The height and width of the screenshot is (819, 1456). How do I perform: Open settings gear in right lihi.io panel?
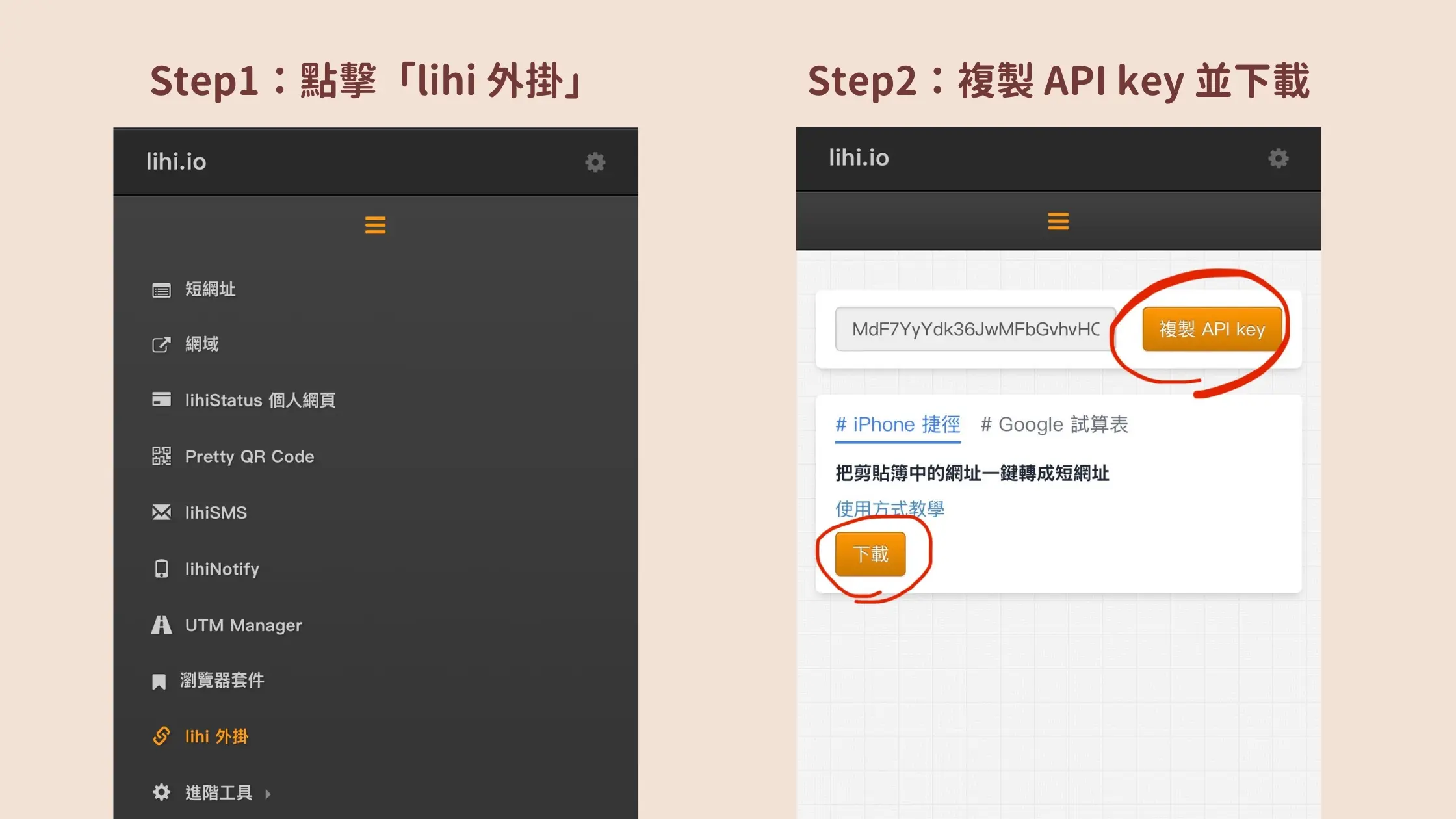click(1278, 158)
